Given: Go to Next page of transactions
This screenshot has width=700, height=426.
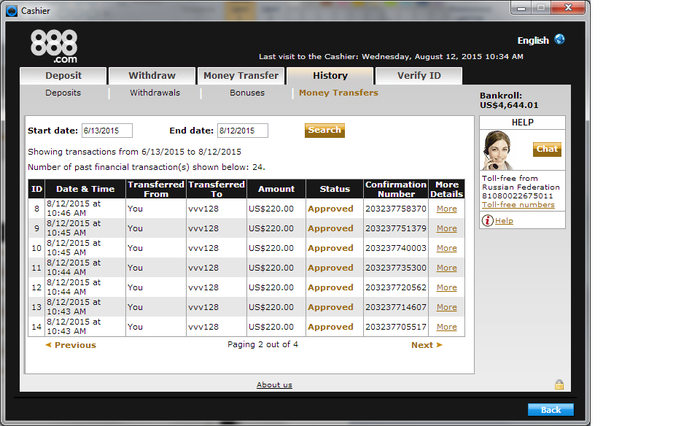Looking at the screenshot, I should pos(426,345).
